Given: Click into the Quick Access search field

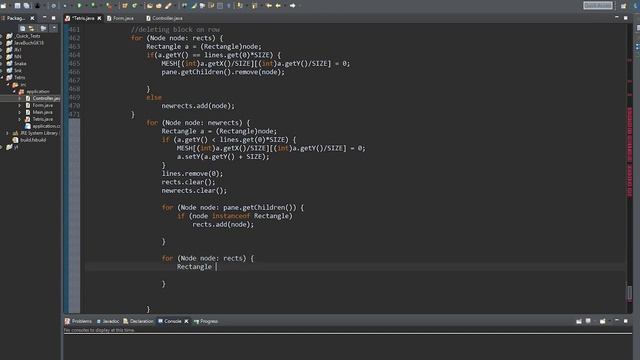Looking at the screenshot, I should (598, 5).
